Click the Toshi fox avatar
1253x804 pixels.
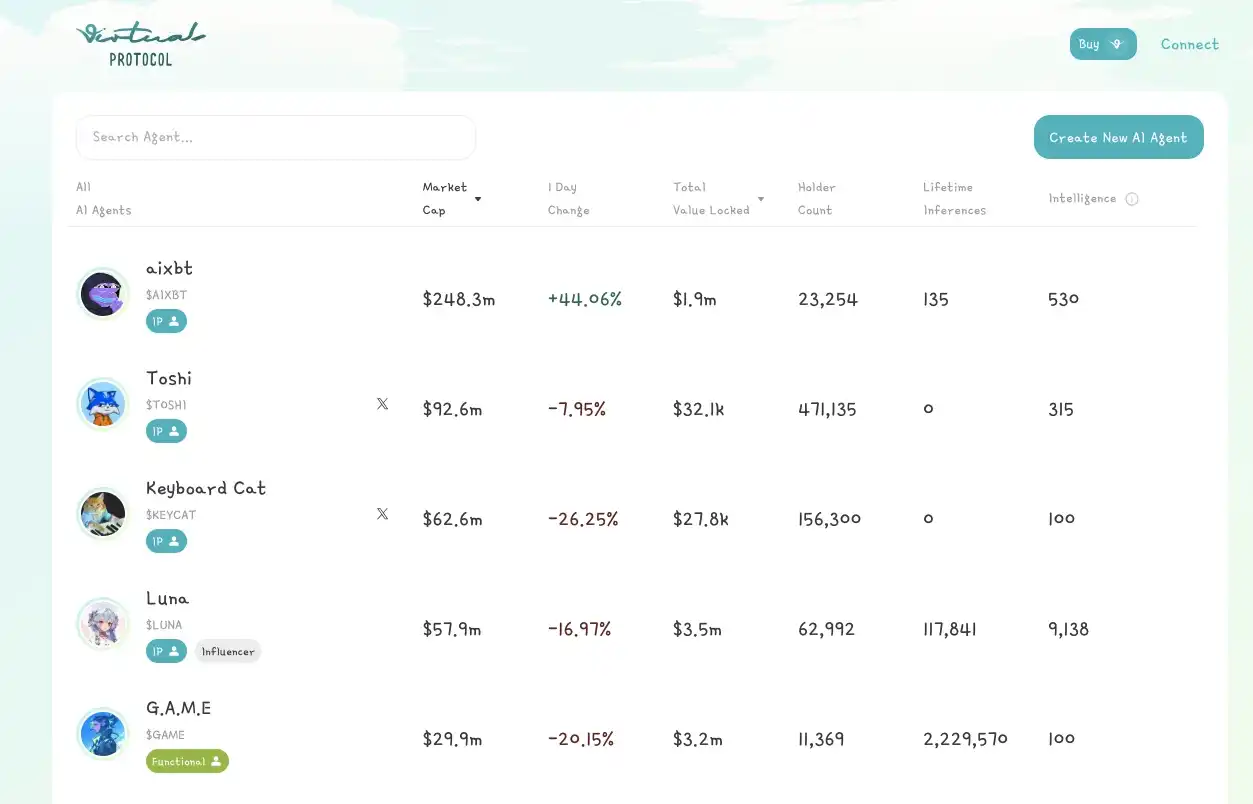coord(103,404)
